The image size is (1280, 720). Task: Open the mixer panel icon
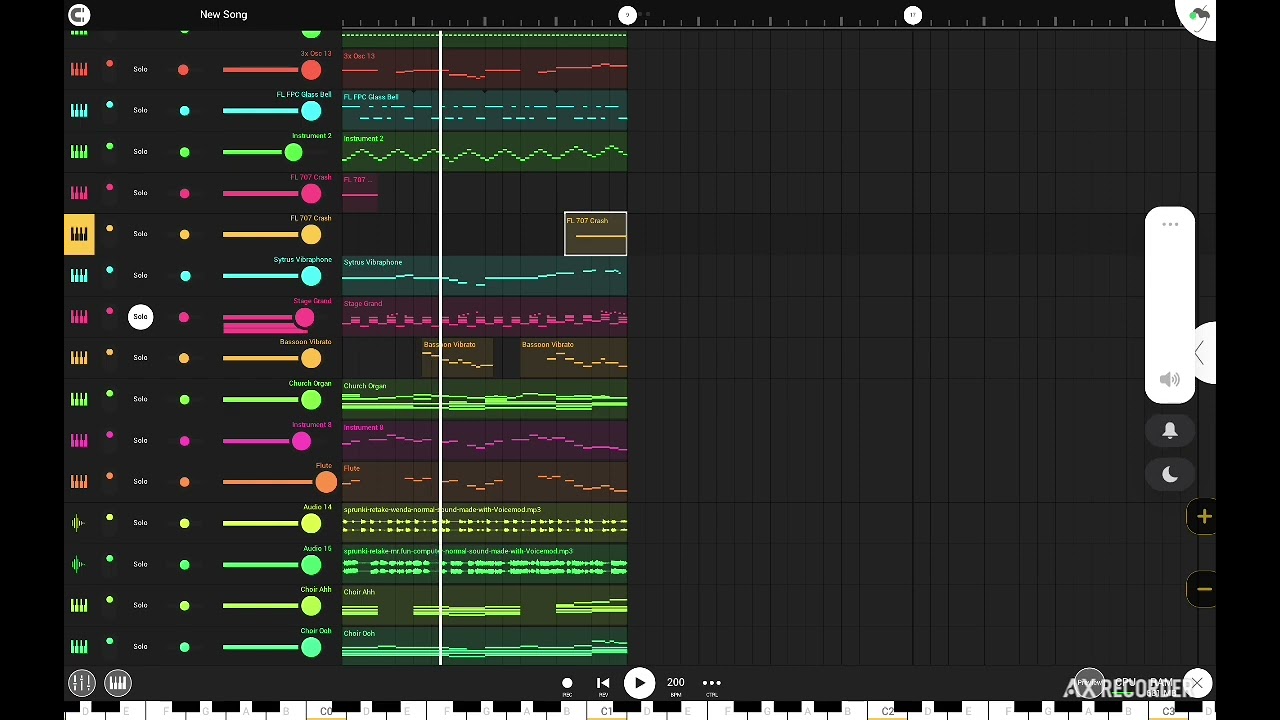coord(81,683)
